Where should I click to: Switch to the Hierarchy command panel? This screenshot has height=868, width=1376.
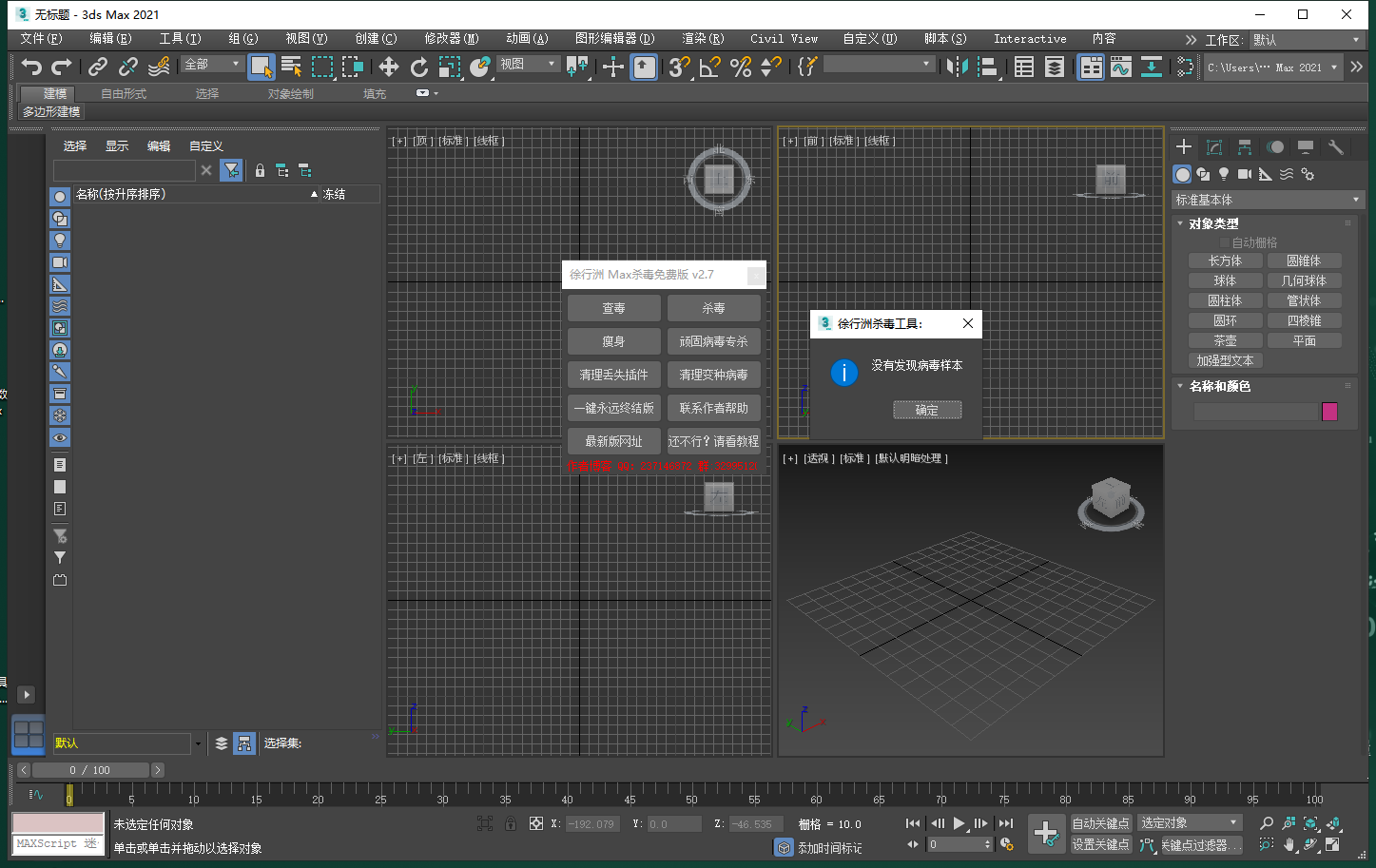pos(1245,146)
